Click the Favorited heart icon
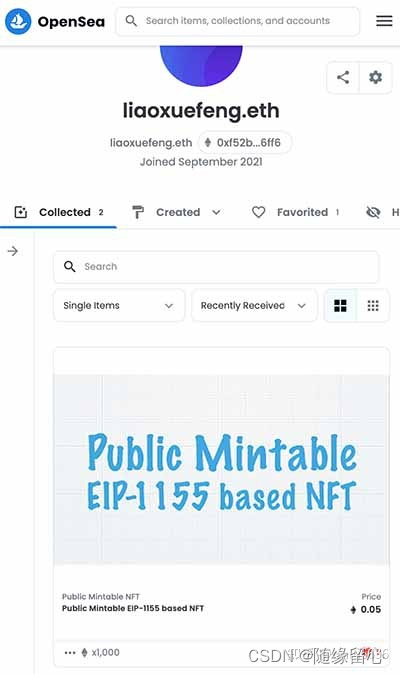 tap(258, 212)
